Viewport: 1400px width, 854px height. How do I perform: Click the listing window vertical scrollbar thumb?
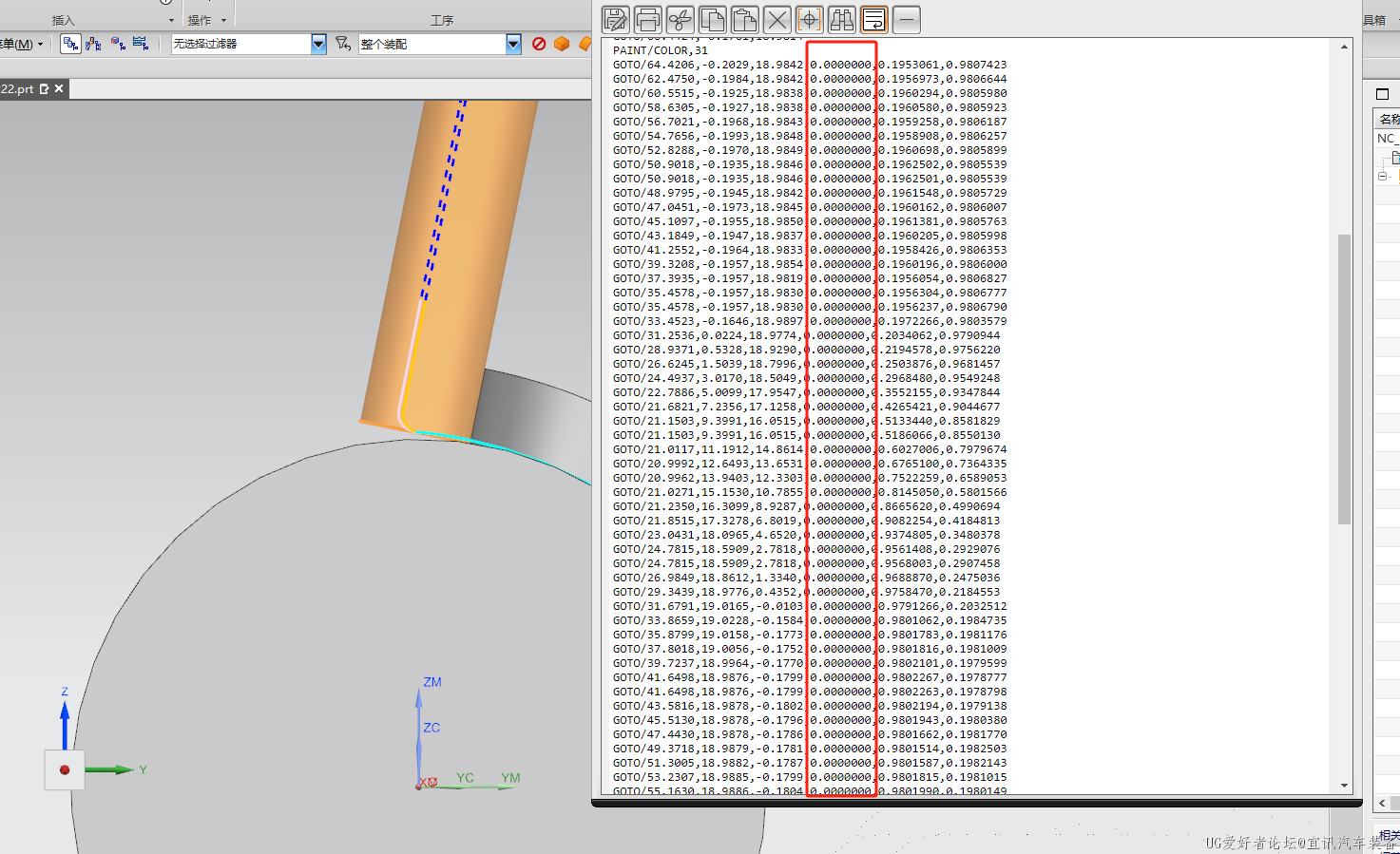tap(1344, 379)
